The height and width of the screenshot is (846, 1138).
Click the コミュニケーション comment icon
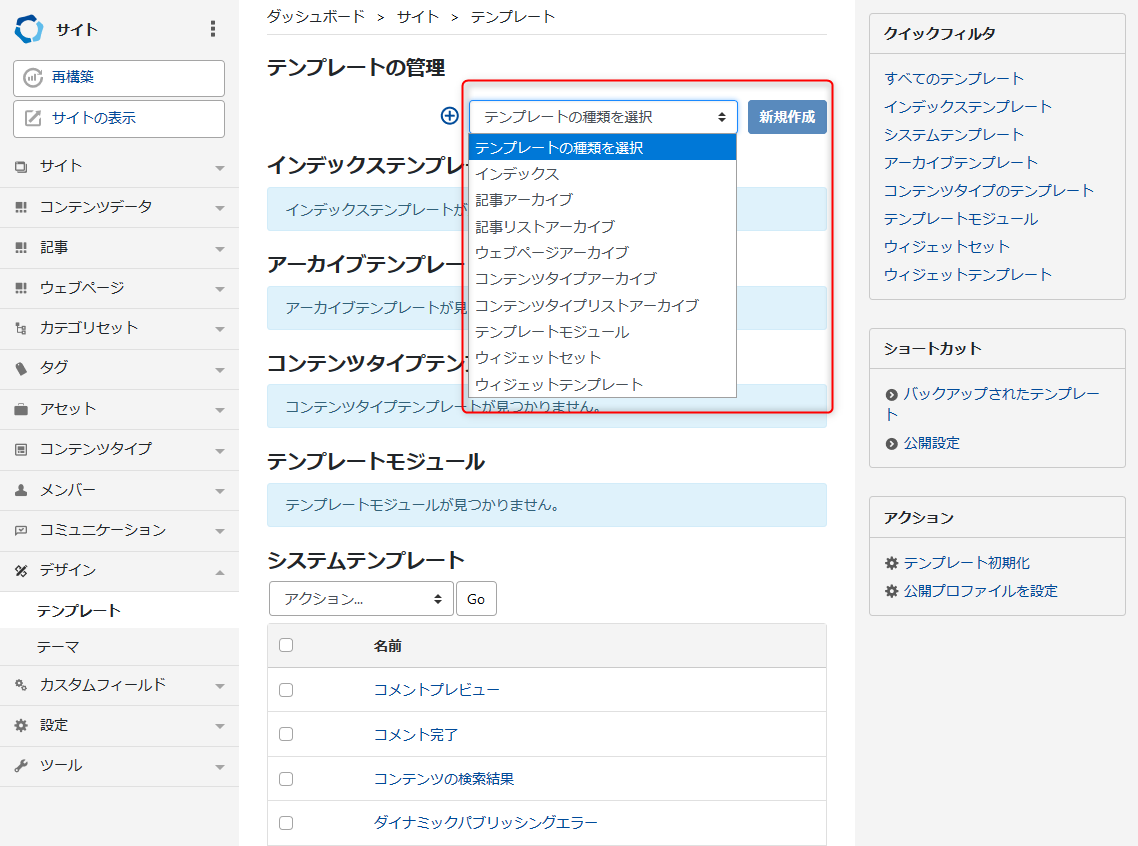(21, 530)
